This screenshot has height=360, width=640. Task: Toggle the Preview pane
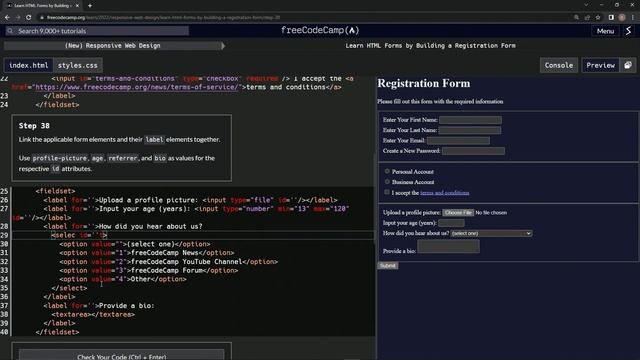(x=600, y=65)
